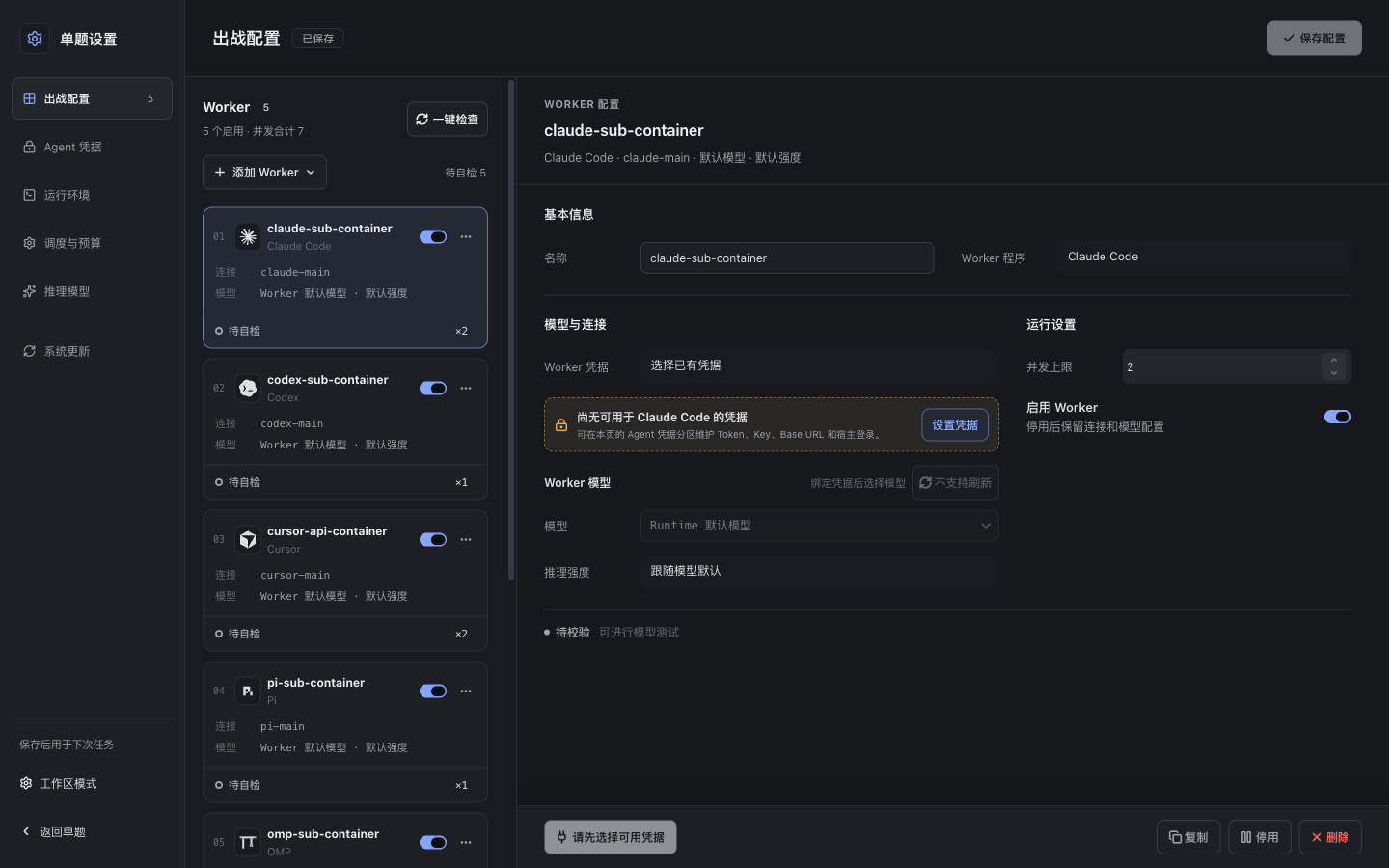Click the Claude Code worker icon
Screen dimensions: 1389x868
pos(248,236)
